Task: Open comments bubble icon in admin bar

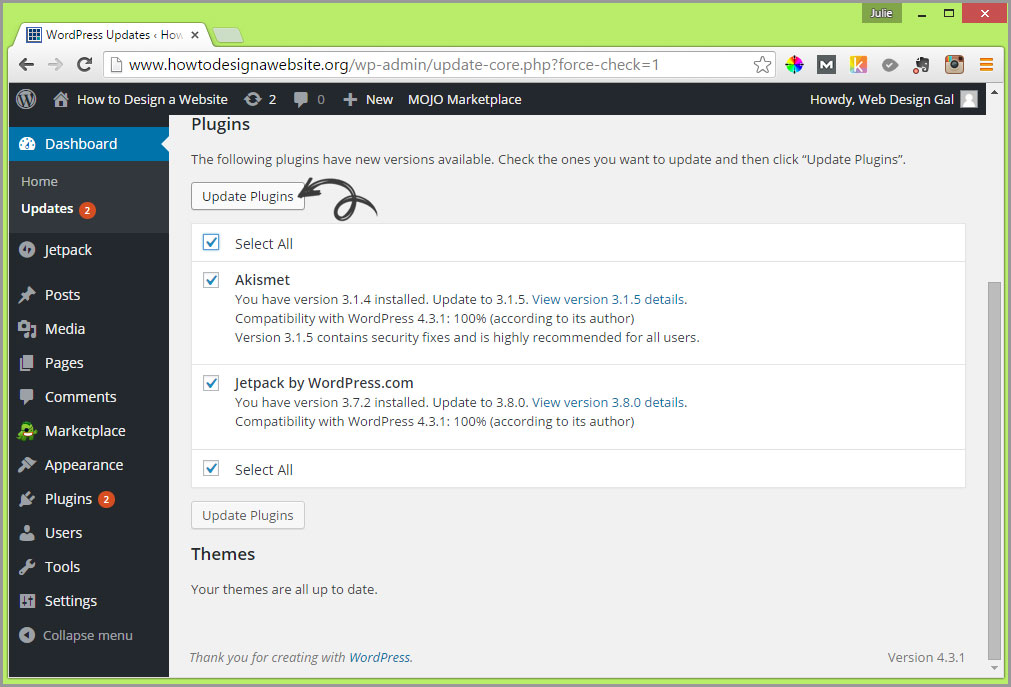Action: coord(300,99)
